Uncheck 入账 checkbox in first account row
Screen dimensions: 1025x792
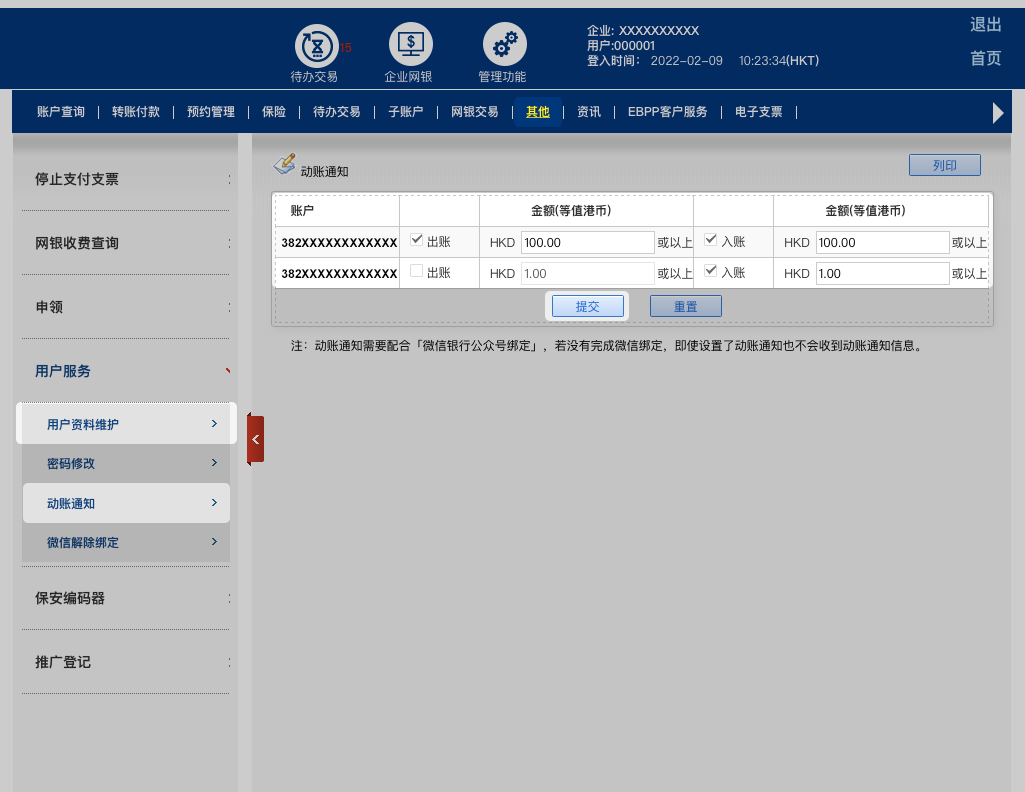(711, 240)
